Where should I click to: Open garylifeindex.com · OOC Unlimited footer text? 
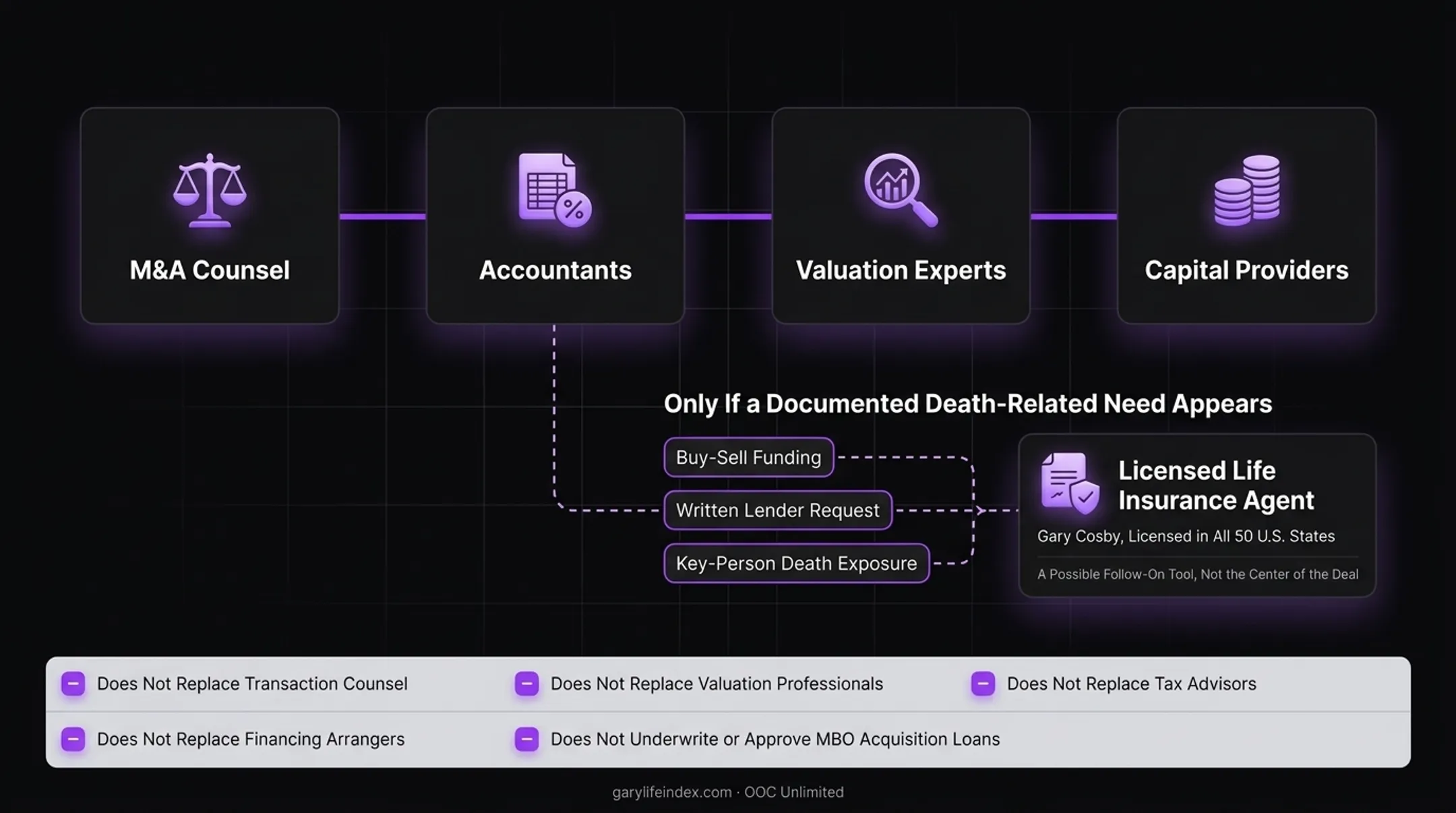click(728, 792)
